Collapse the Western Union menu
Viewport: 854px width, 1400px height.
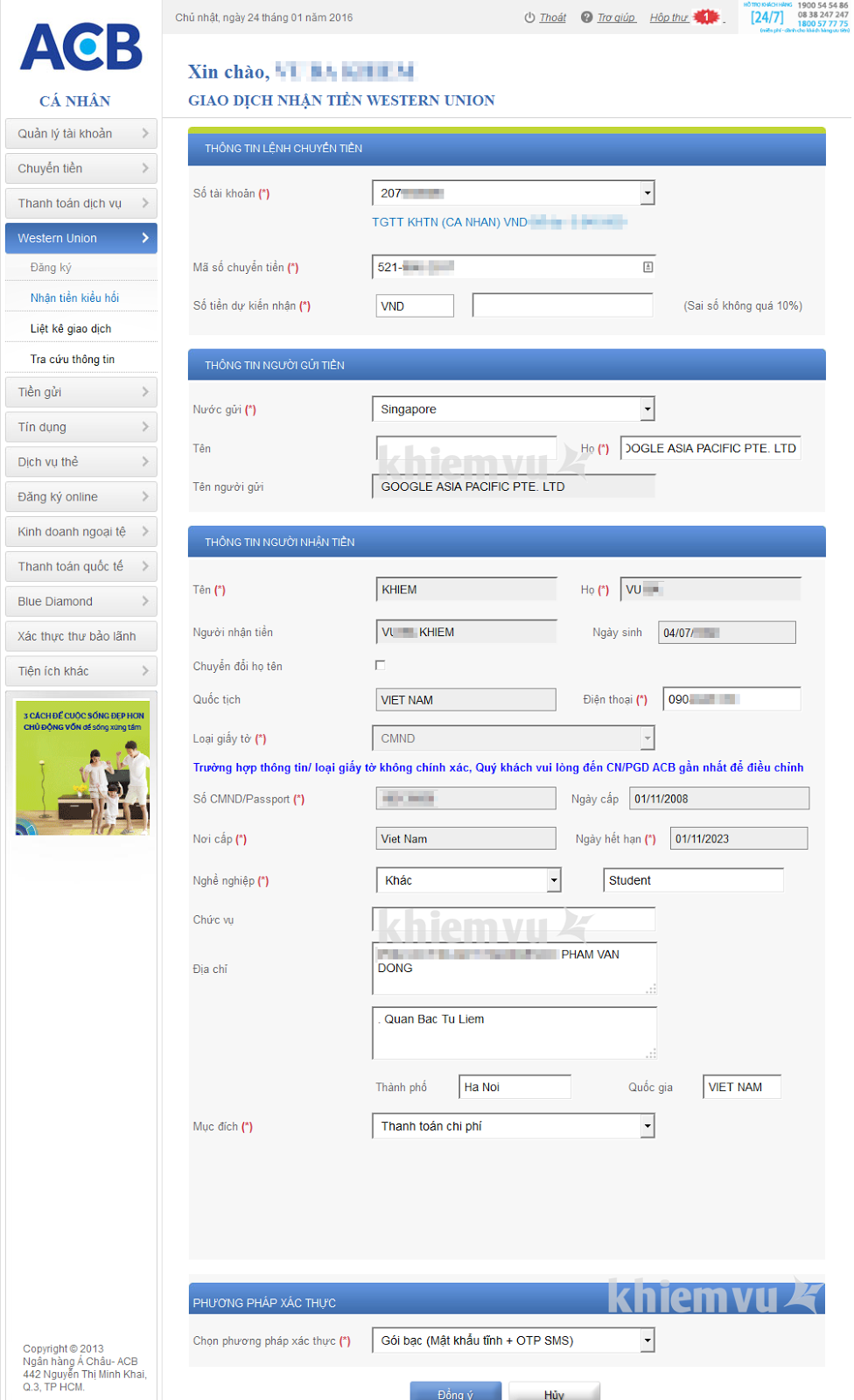tap(81, 238)
